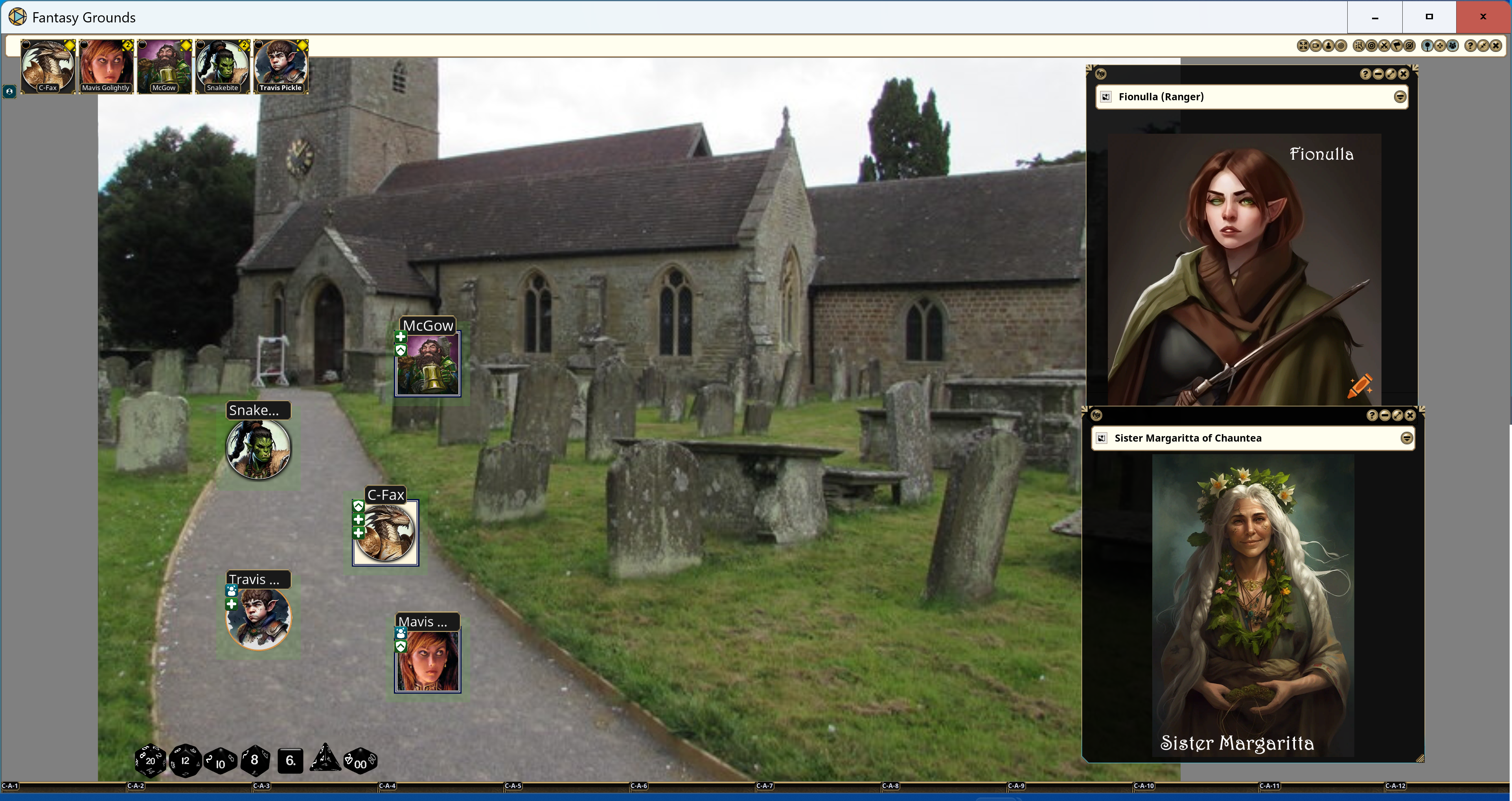Image resolution: width=1512 pixels, height=801 pixels.
Task: Click the camera view icon in the top-right toolbar
Action: click(1316, 46)
